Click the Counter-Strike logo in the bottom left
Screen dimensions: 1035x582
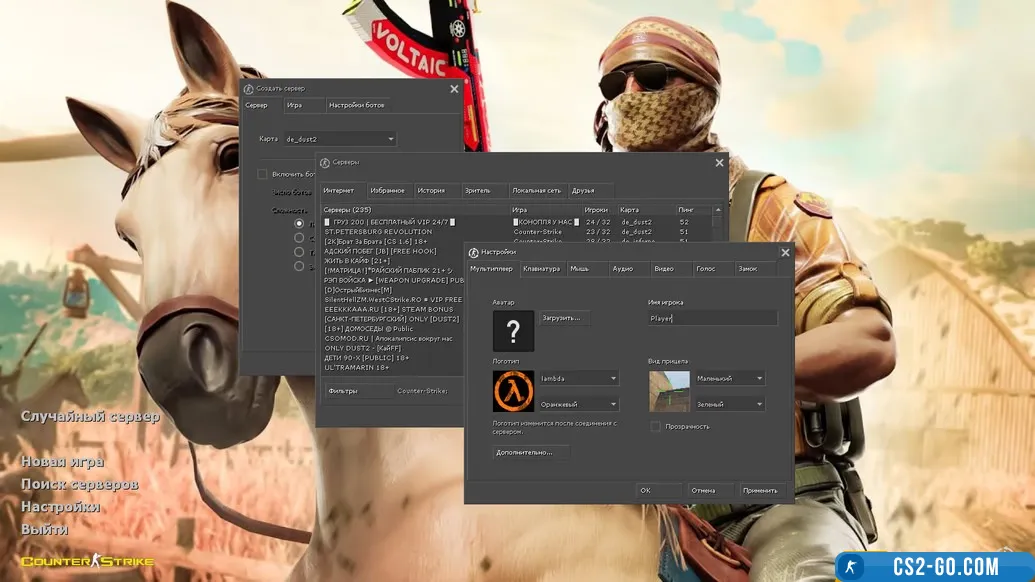(x=88, y=562)
